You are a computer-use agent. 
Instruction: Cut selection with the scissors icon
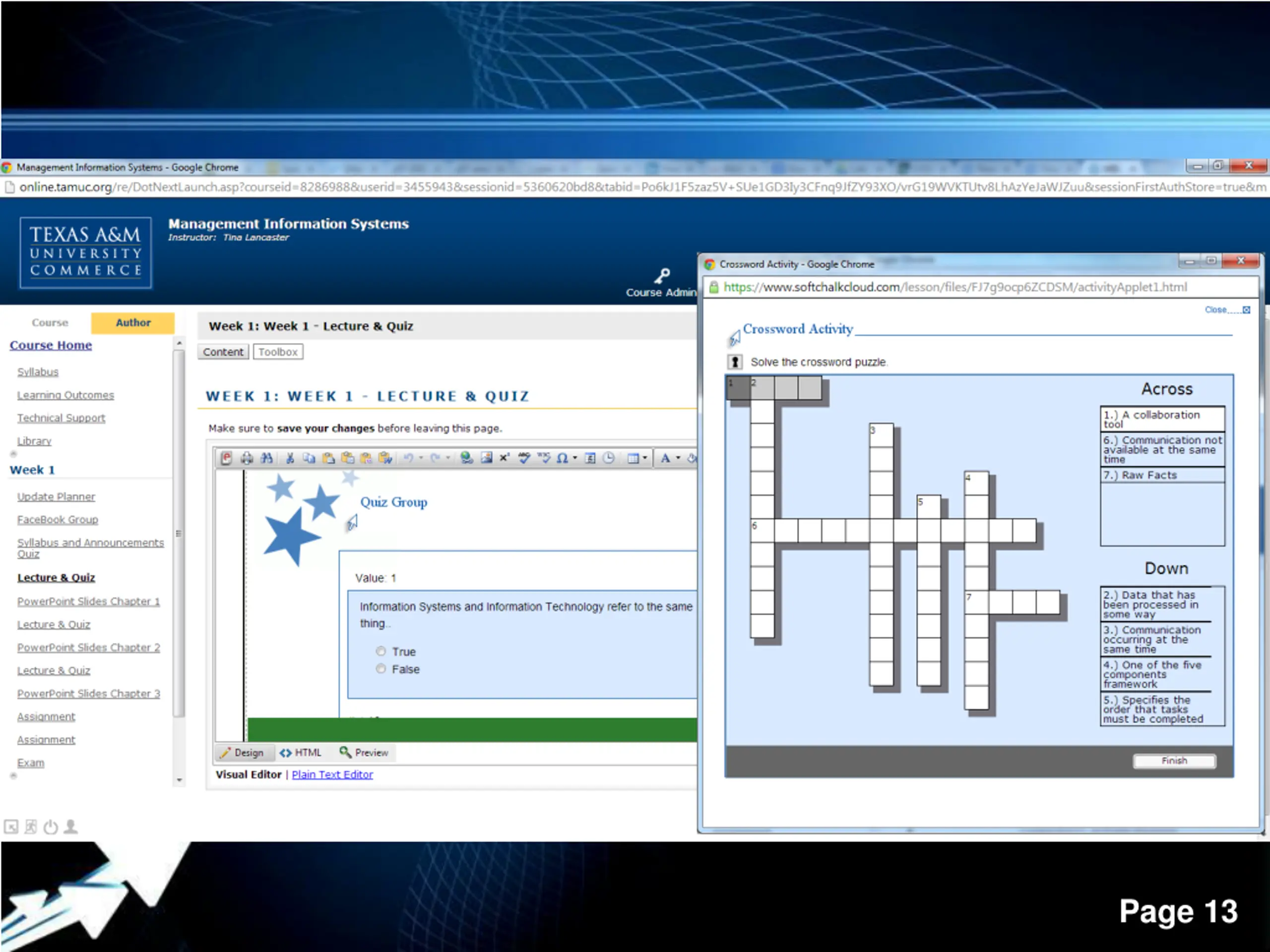coord(290,458)
